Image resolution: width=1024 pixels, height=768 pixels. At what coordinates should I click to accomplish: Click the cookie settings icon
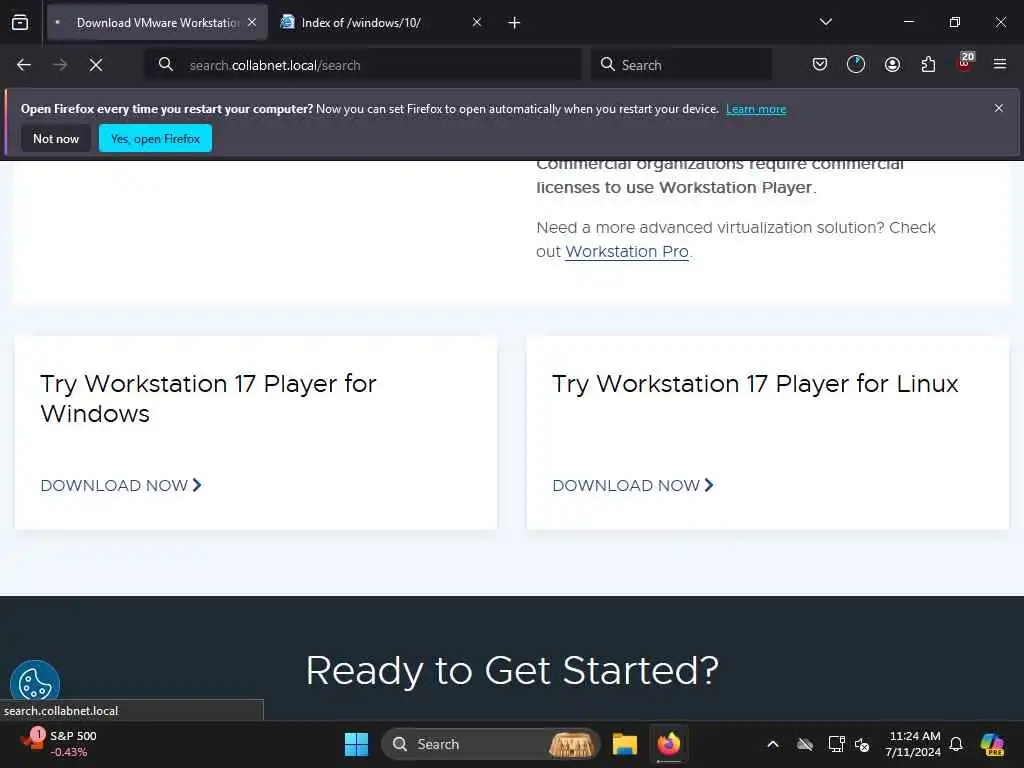[x=35, y=684]
